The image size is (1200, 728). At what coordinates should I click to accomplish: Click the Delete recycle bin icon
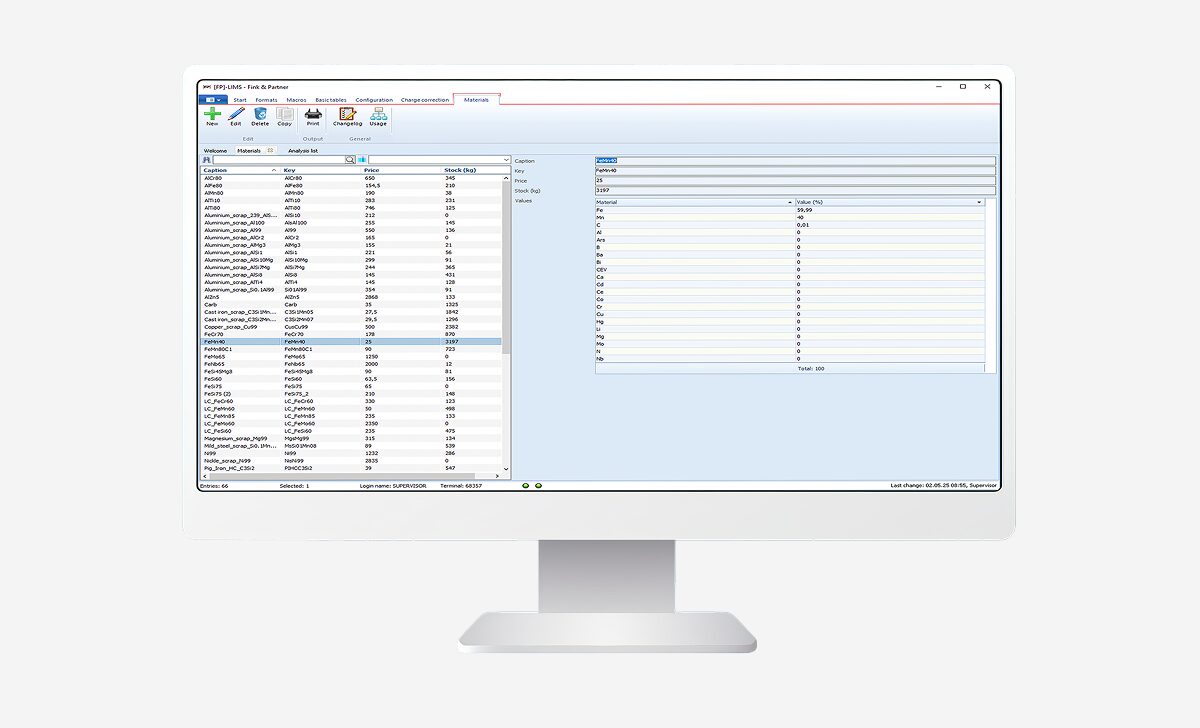tap(260, 115)
